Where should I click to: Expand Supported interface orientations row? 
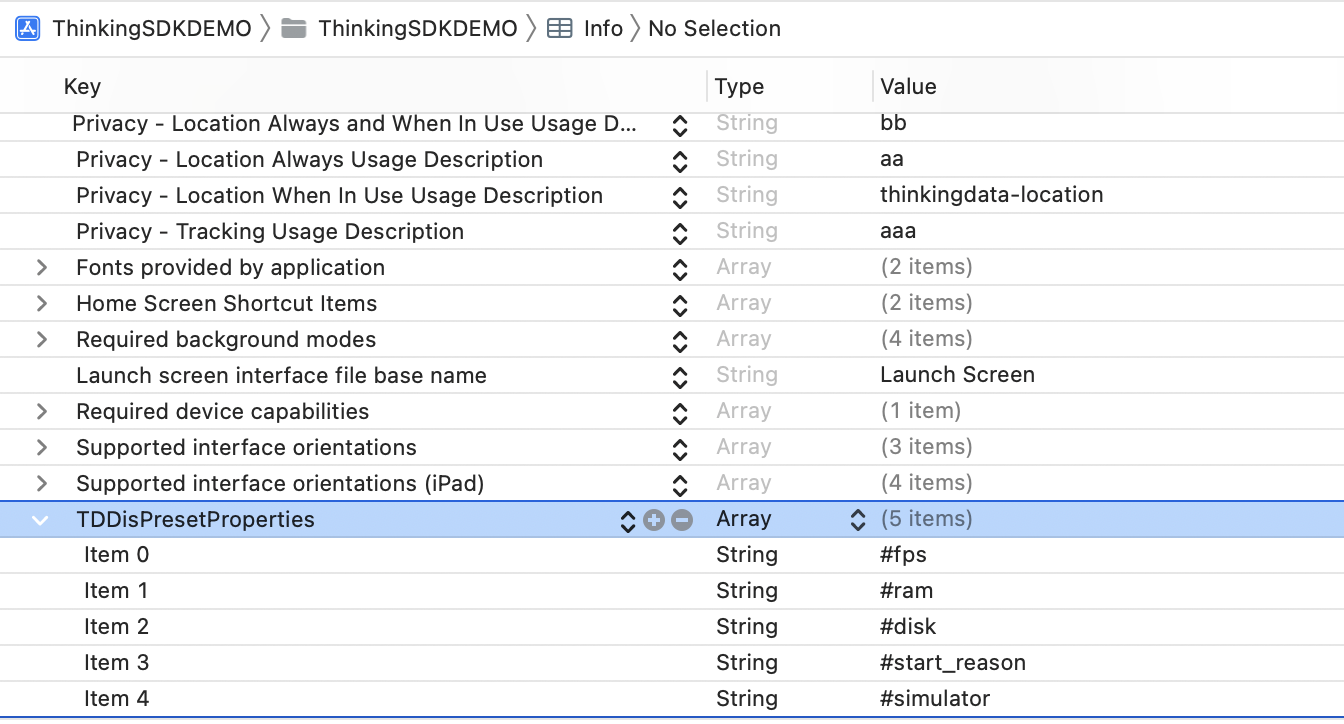coord(42,448)
